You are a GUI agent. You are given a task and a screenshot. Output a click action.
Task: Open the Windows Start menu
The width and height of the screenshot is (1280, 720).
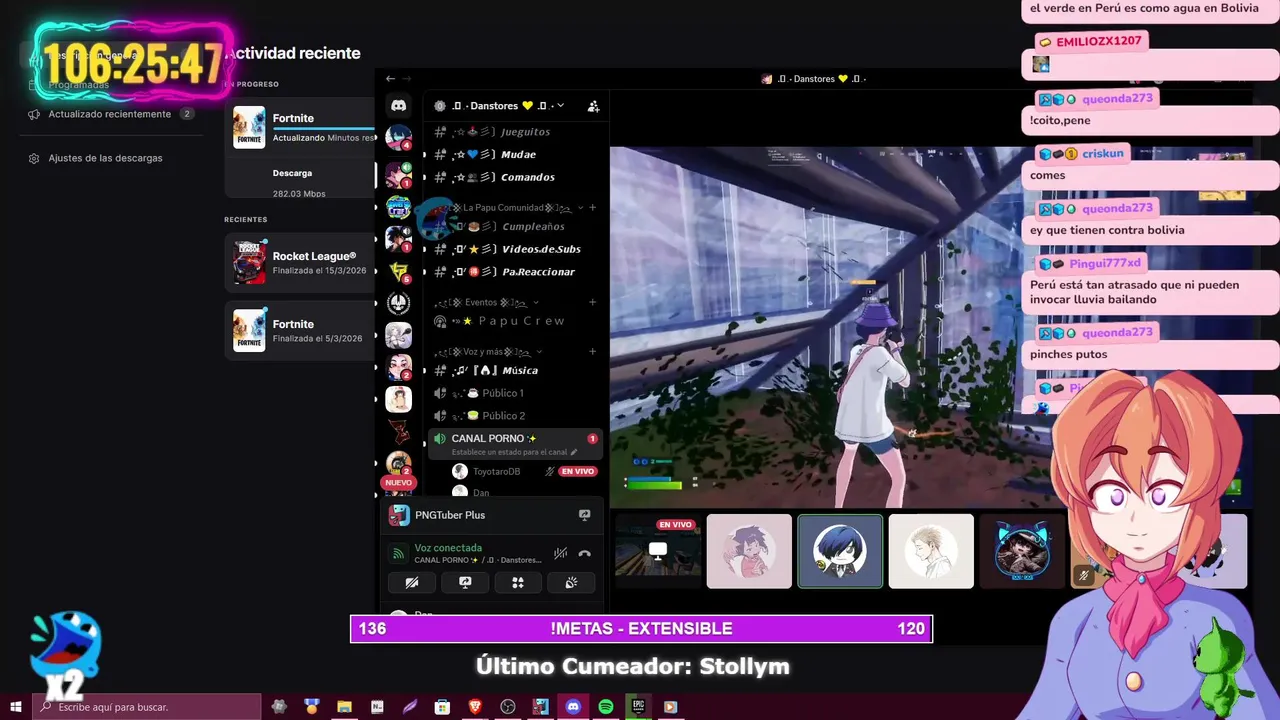point(16,707)
